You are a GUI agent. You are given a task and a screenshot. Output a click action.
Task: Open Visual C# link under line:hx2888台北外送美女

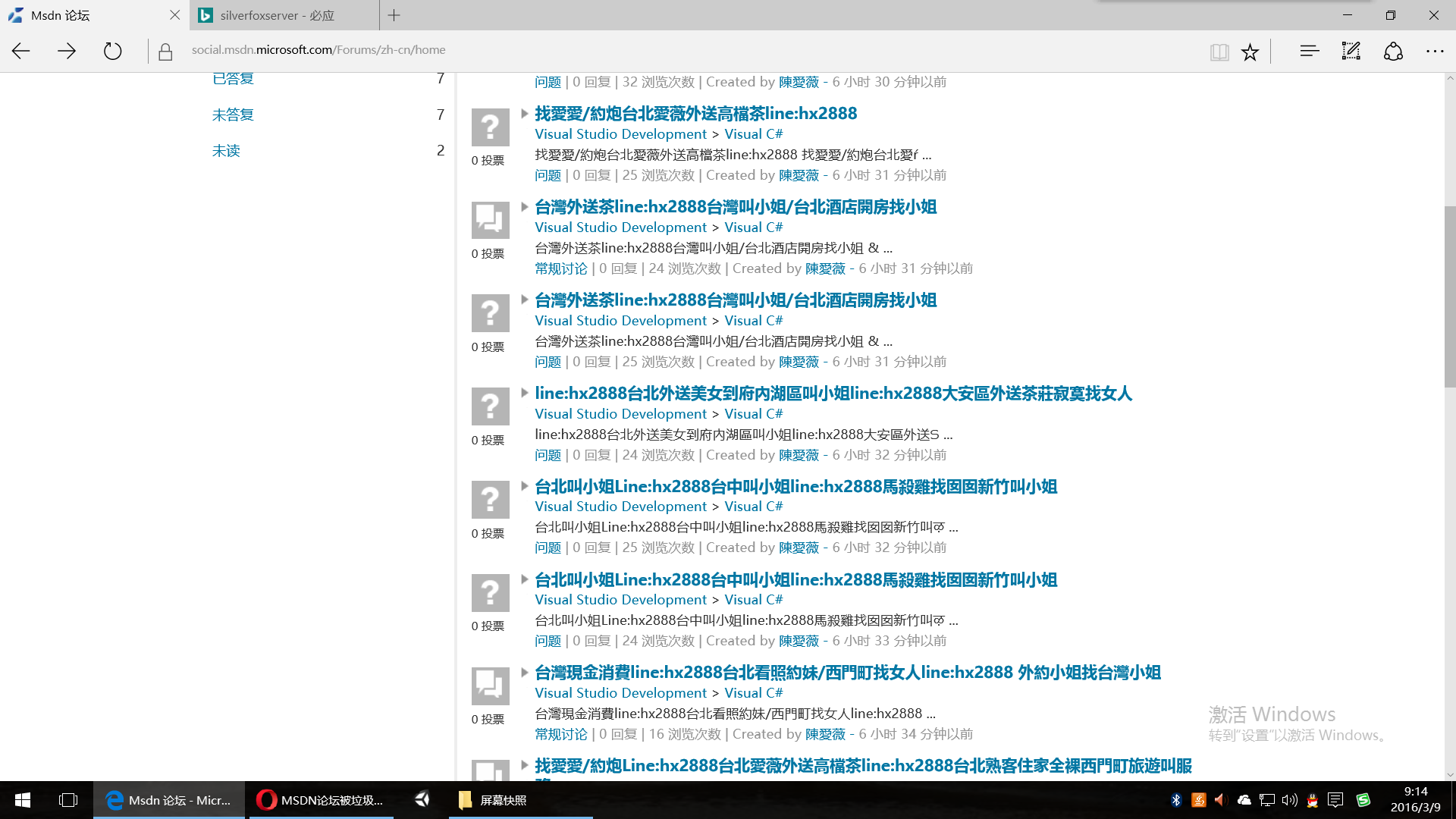[753, 414]
